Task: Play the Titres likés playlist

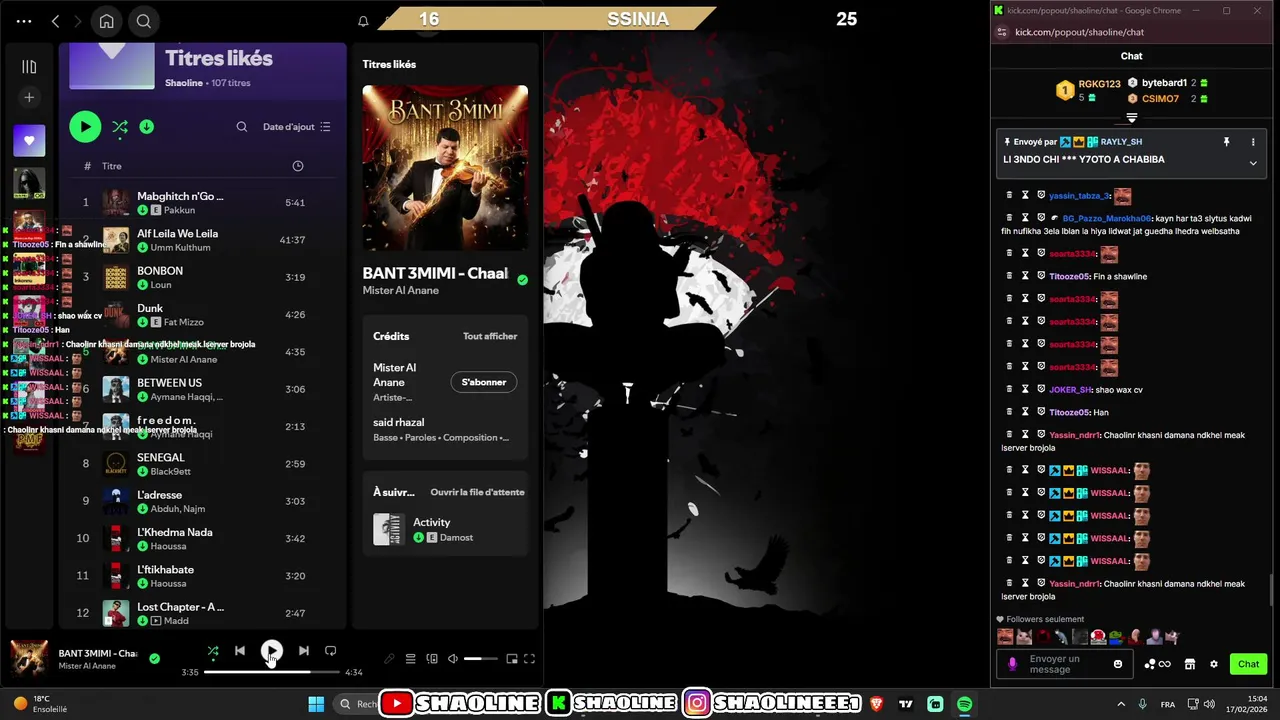Action: click(85, 127)
